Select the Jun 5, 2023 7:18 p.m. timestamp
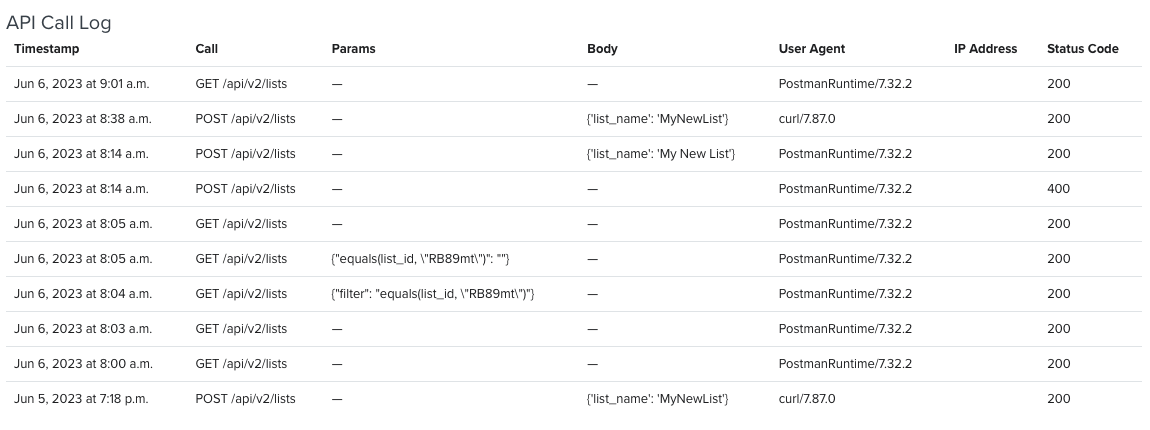This screenshot has width=1150, height=430. pos(81,399)
